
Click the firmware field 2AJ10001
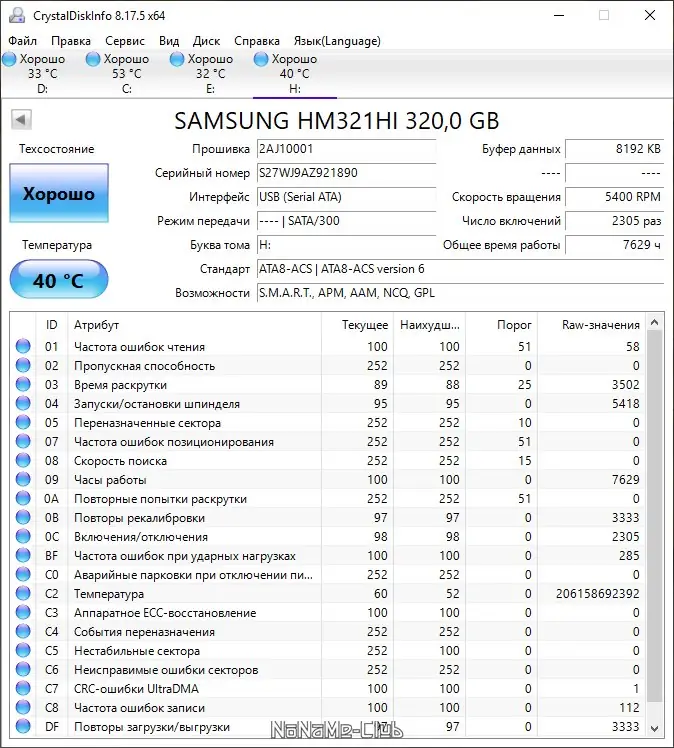click(x=346, y=149)
